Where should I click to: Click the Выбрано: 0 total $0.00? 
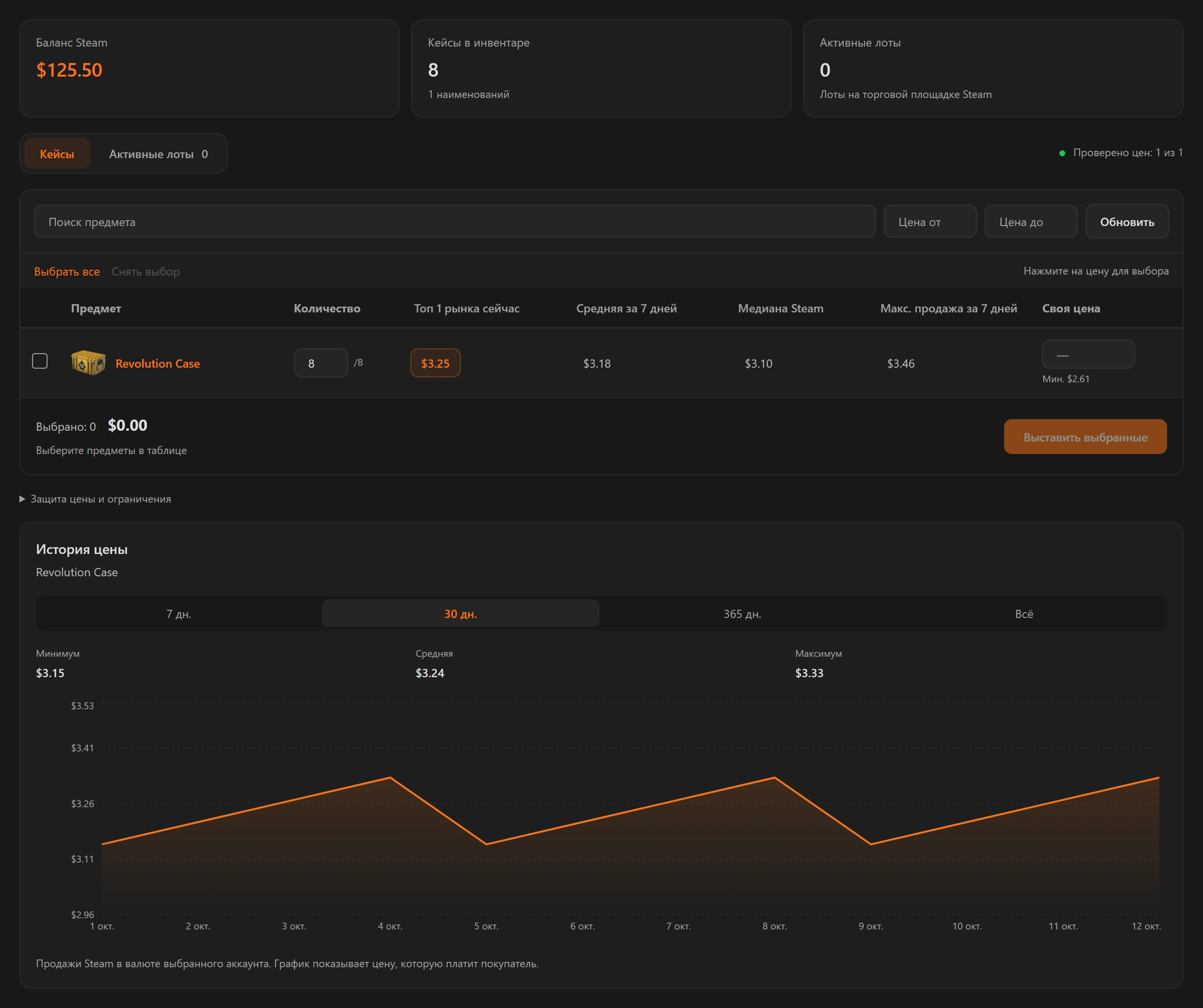(x=127, y=425)
